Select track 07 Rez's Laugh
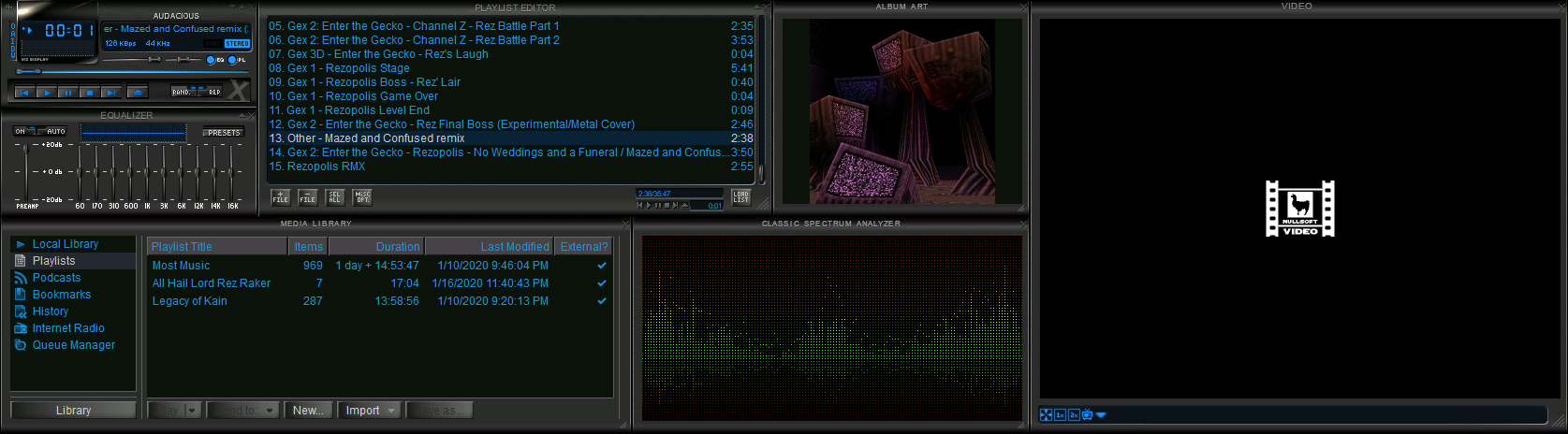The height and width of the screenshot is (434, 1568). tap(510, 54)
